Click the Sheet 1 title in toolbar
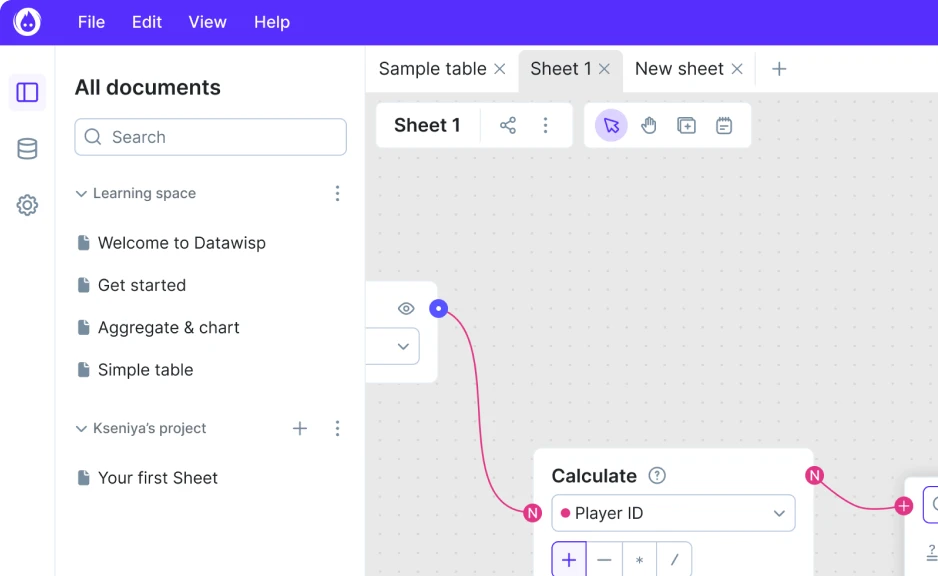The width and height of the screenshot is (938, 576). [427, 126]
